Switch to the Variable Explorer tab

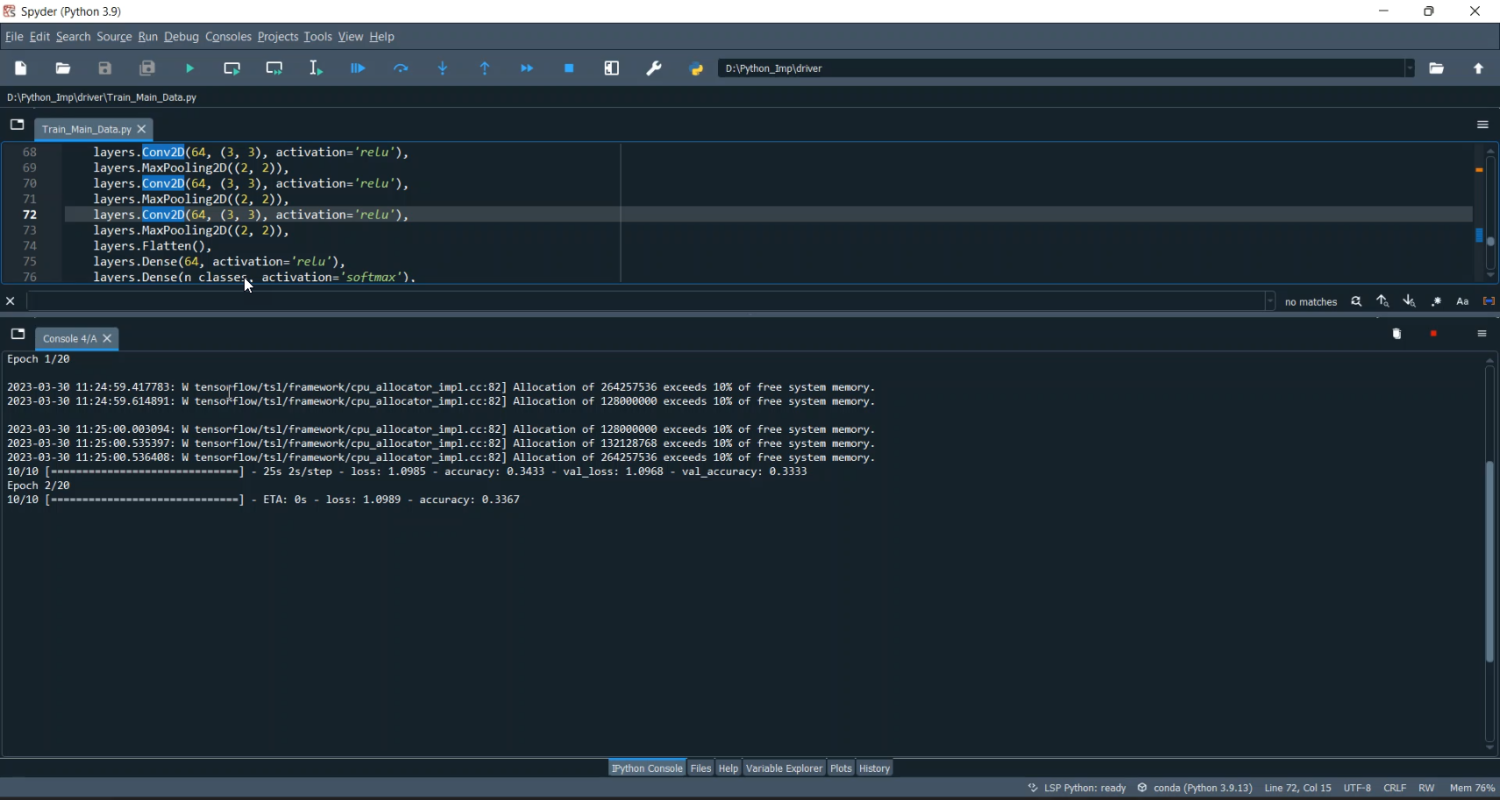pos(784,768)
